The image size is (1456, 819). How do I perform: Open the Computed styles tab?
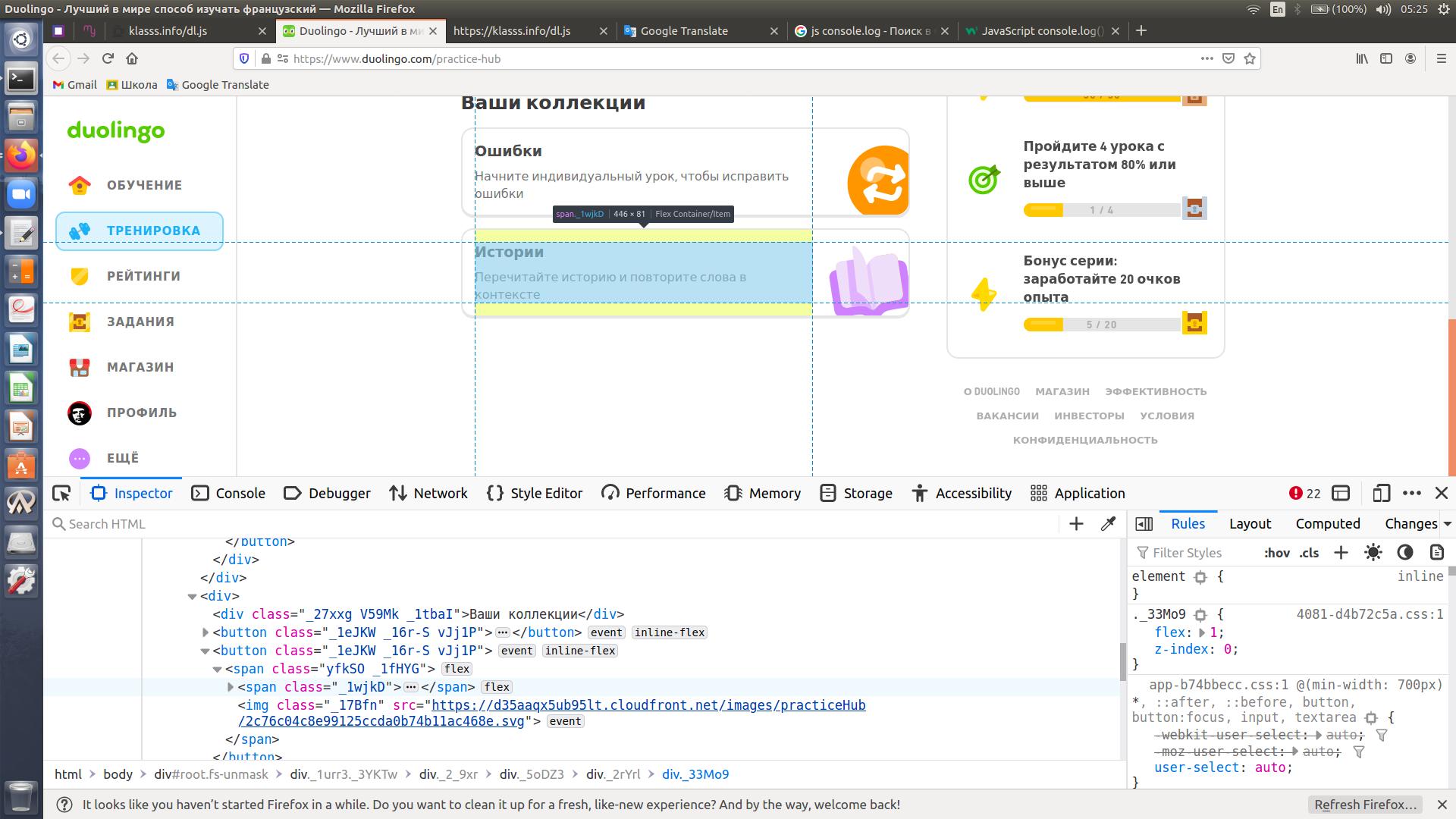[x=1327, y=524]
